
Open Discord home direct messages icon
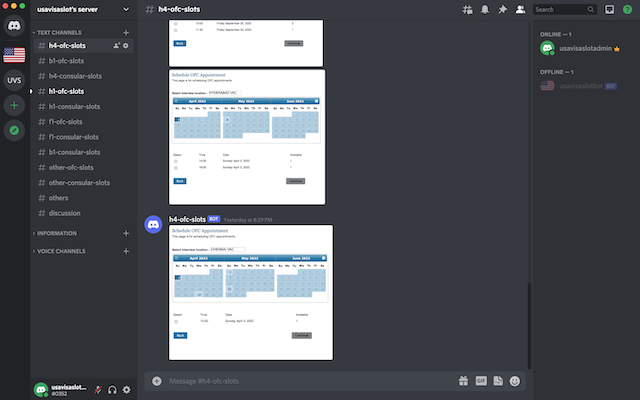(14, 26)
